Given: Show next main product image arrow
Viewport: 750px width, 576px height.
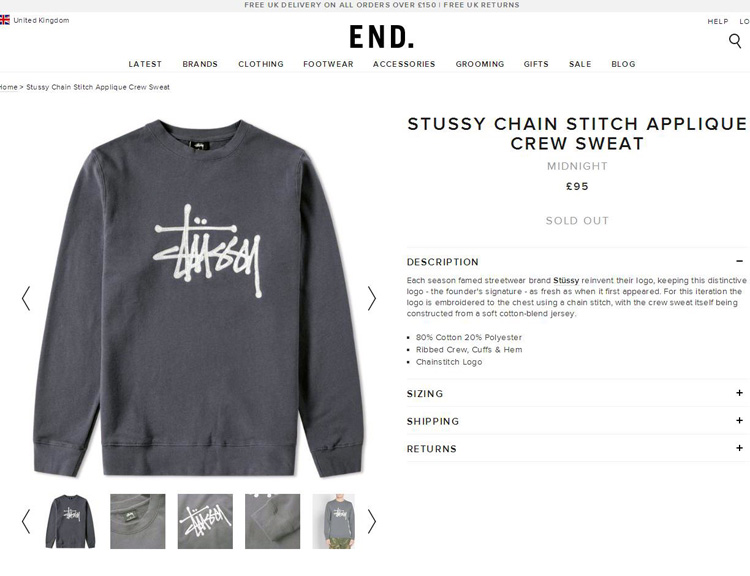Looking at the screenshot, I should tap(371, 299).
